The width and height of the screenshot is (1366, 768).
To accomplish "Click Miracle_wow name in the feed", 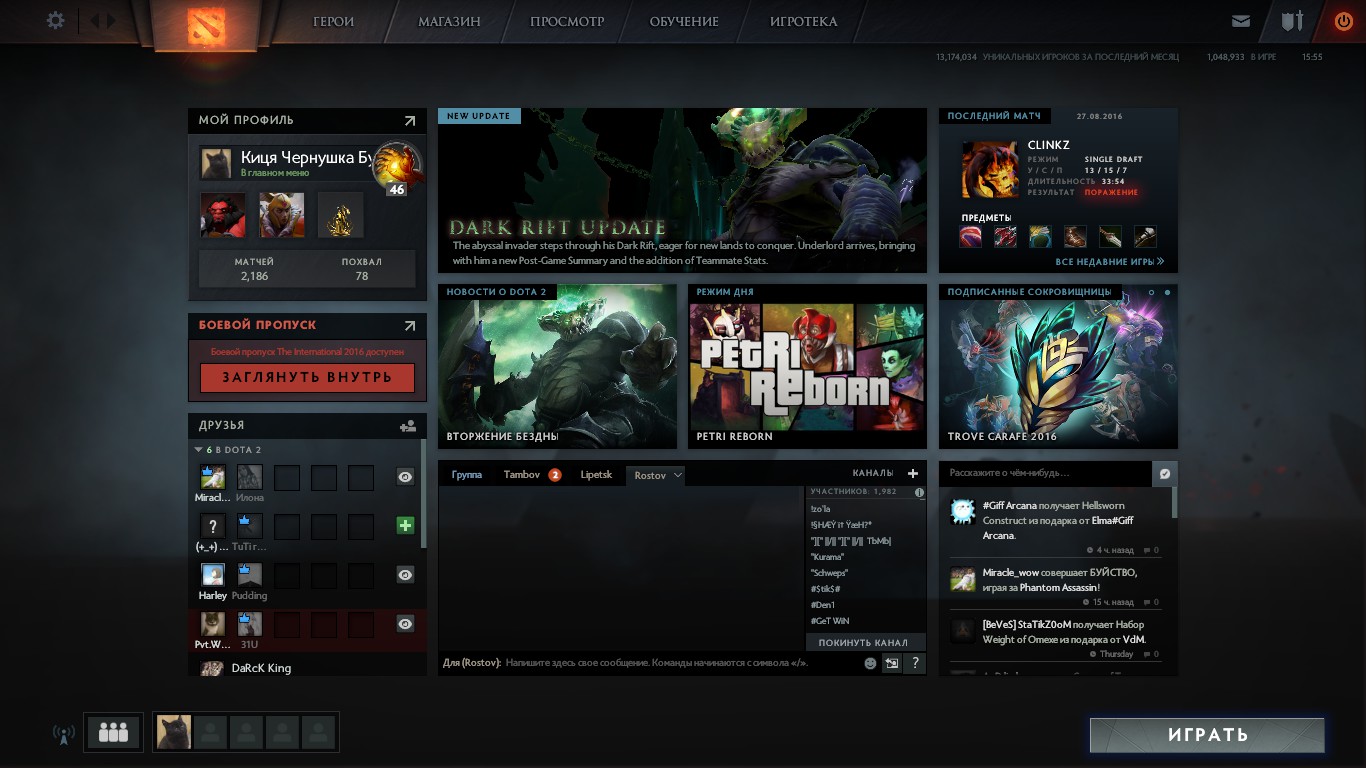I will tap(1011, 573).
